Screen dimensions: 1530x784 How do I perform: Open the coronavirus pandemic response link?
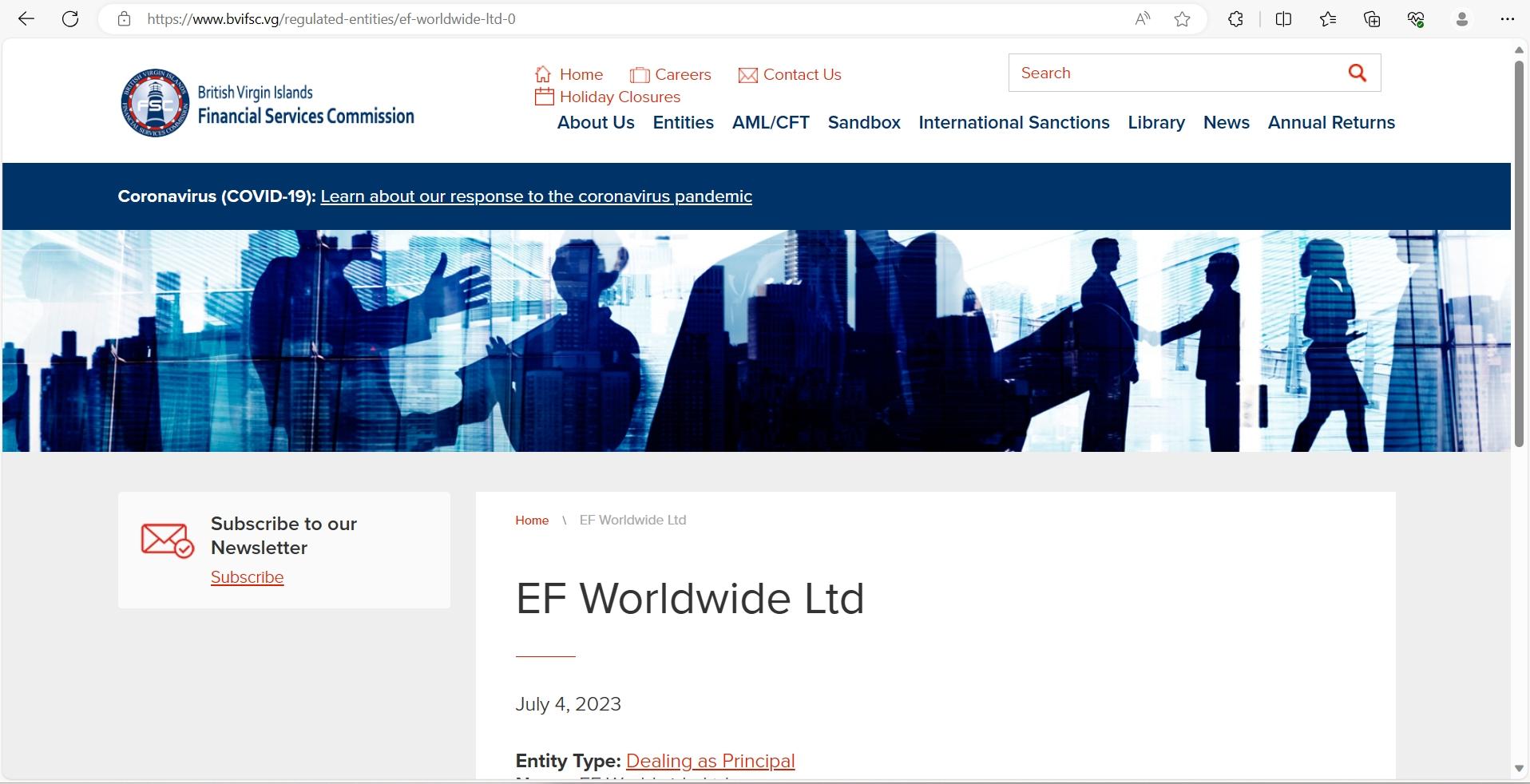pos(537,196)
